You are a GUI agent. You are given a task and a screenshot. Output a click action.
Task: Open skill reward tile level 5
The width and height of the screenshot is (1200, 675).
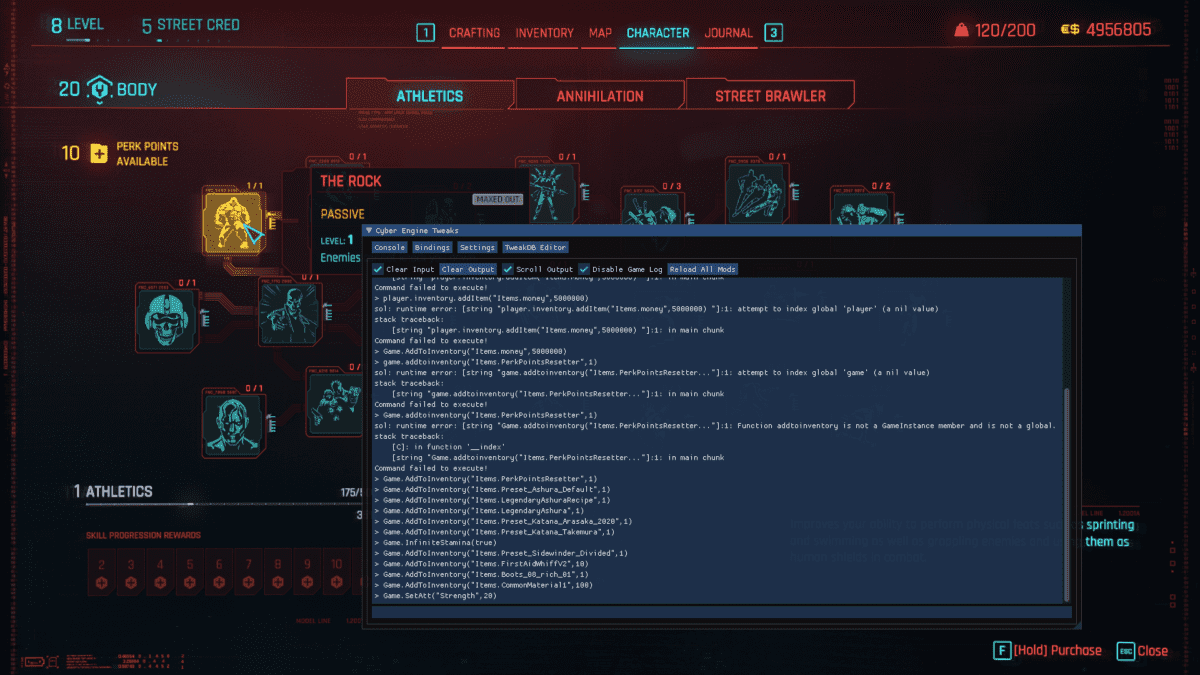pyautogui.click(x=190, y=574)
